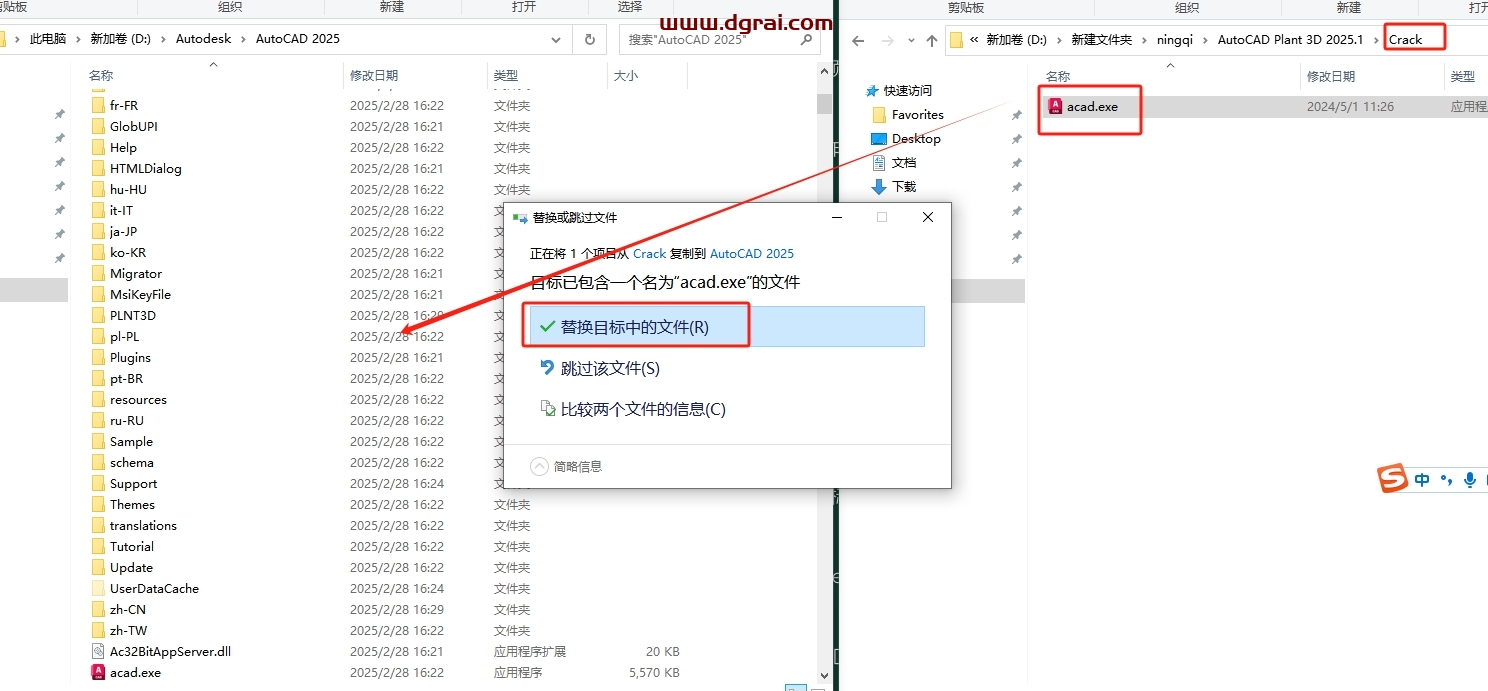The image size is (1488, 691).
Task: Open address history dropdown in left window
Action: pos(557,40)
